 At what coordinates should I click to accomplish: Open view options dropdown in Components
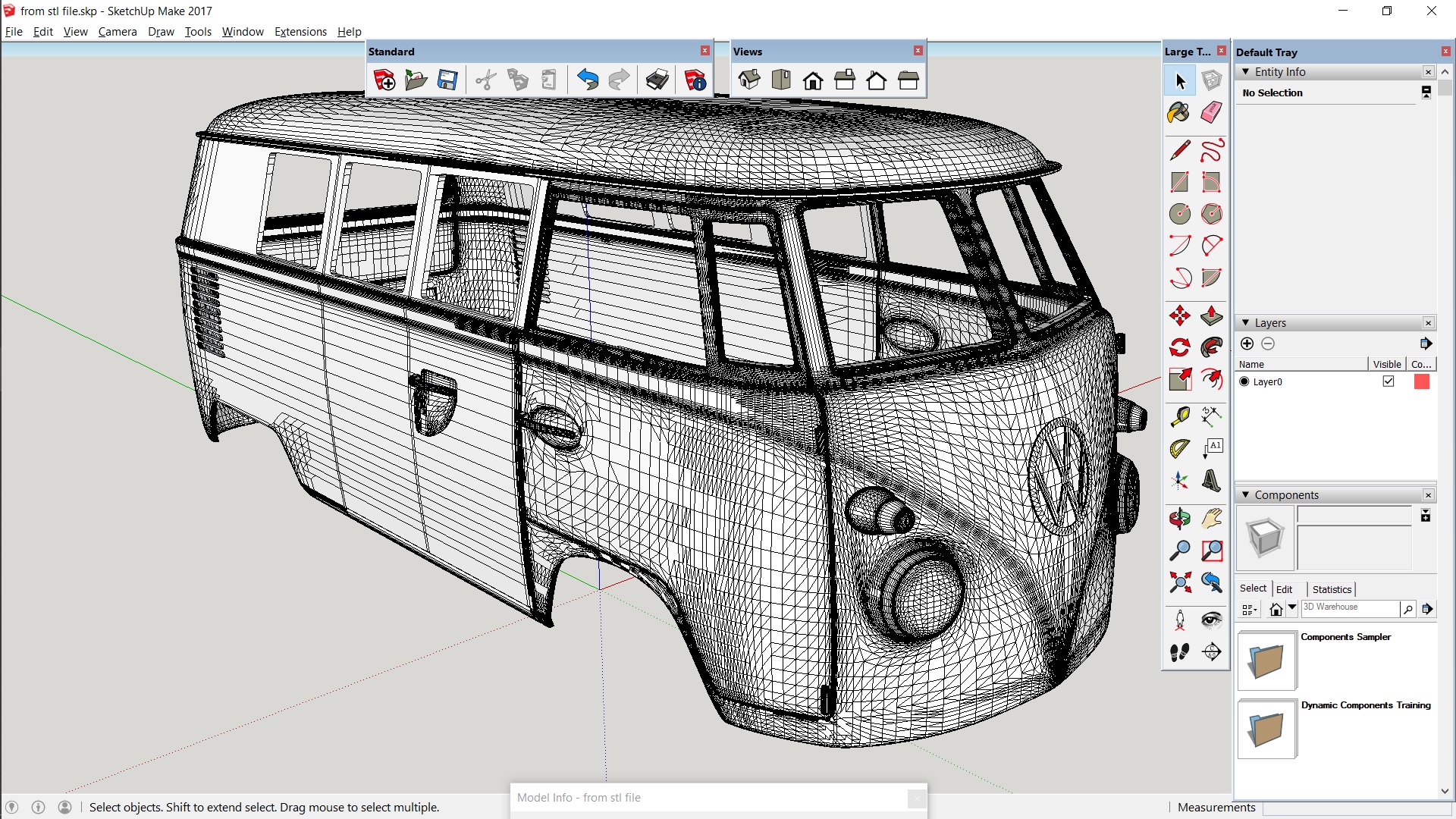[1250, 609]
